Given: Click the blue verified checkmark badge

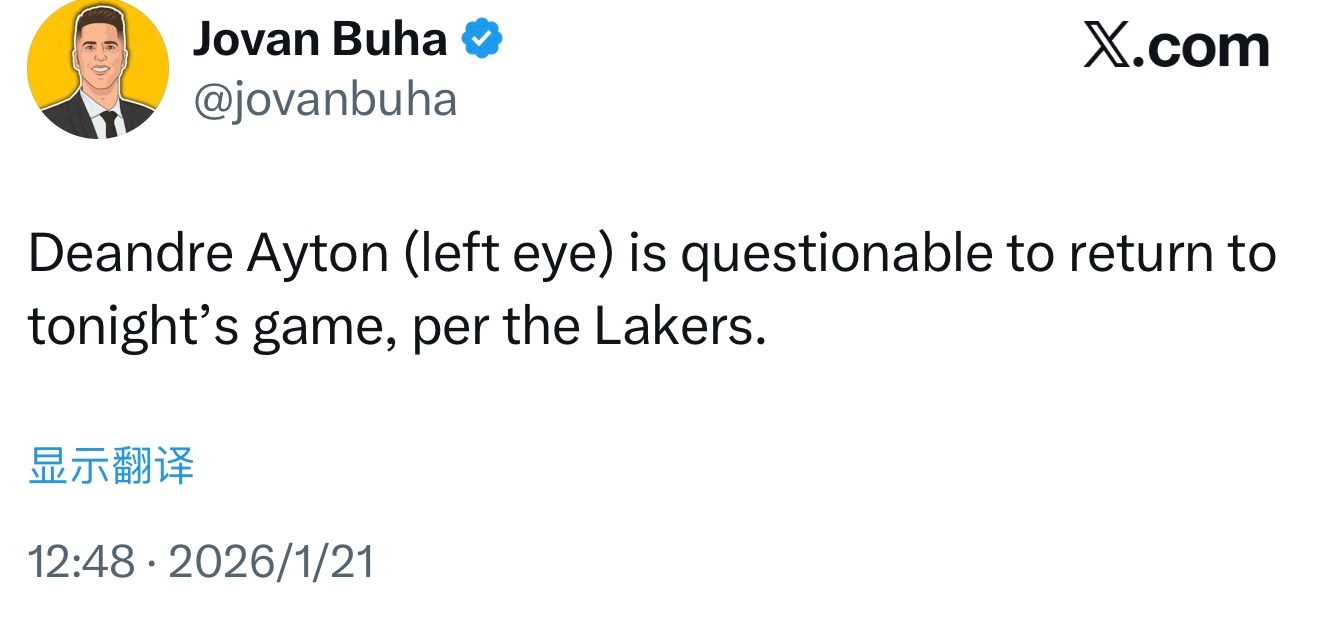Looking at the screenshot, I should (482, 39).
